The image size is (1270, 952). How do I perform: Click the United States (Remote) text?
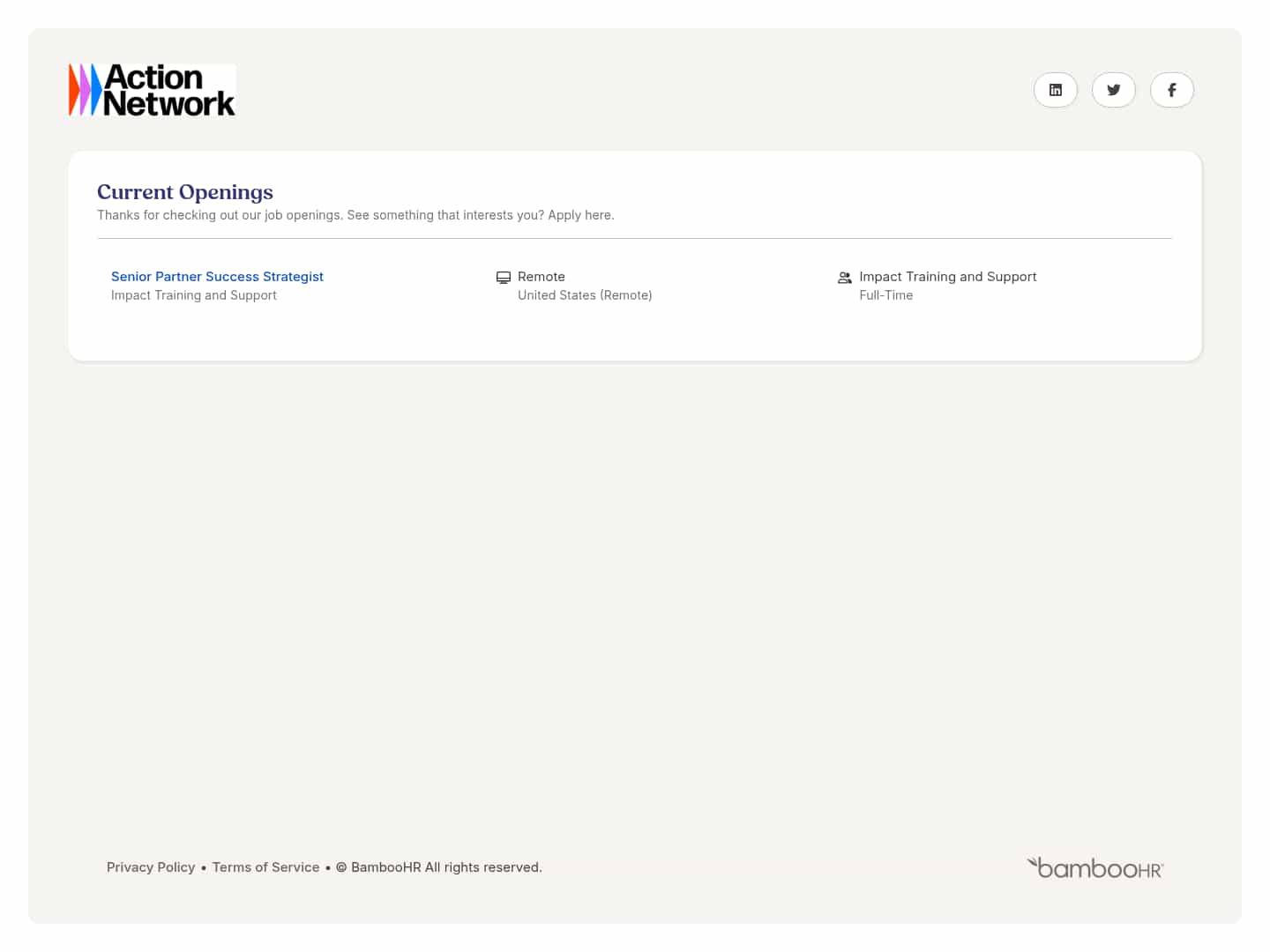pos(585,295)
